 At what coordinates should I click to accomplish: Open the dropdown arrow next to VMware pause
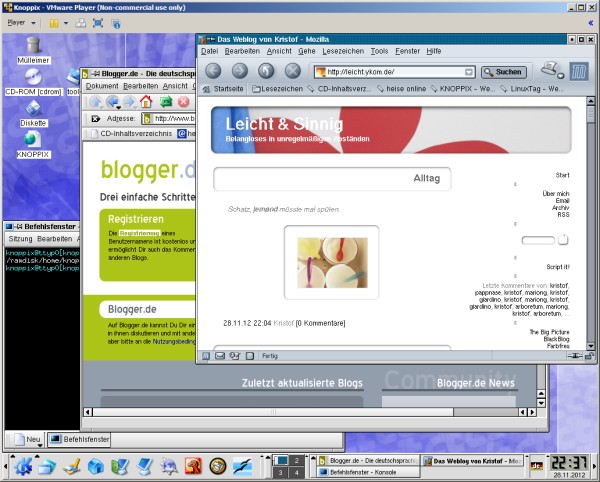pos(66,23)
